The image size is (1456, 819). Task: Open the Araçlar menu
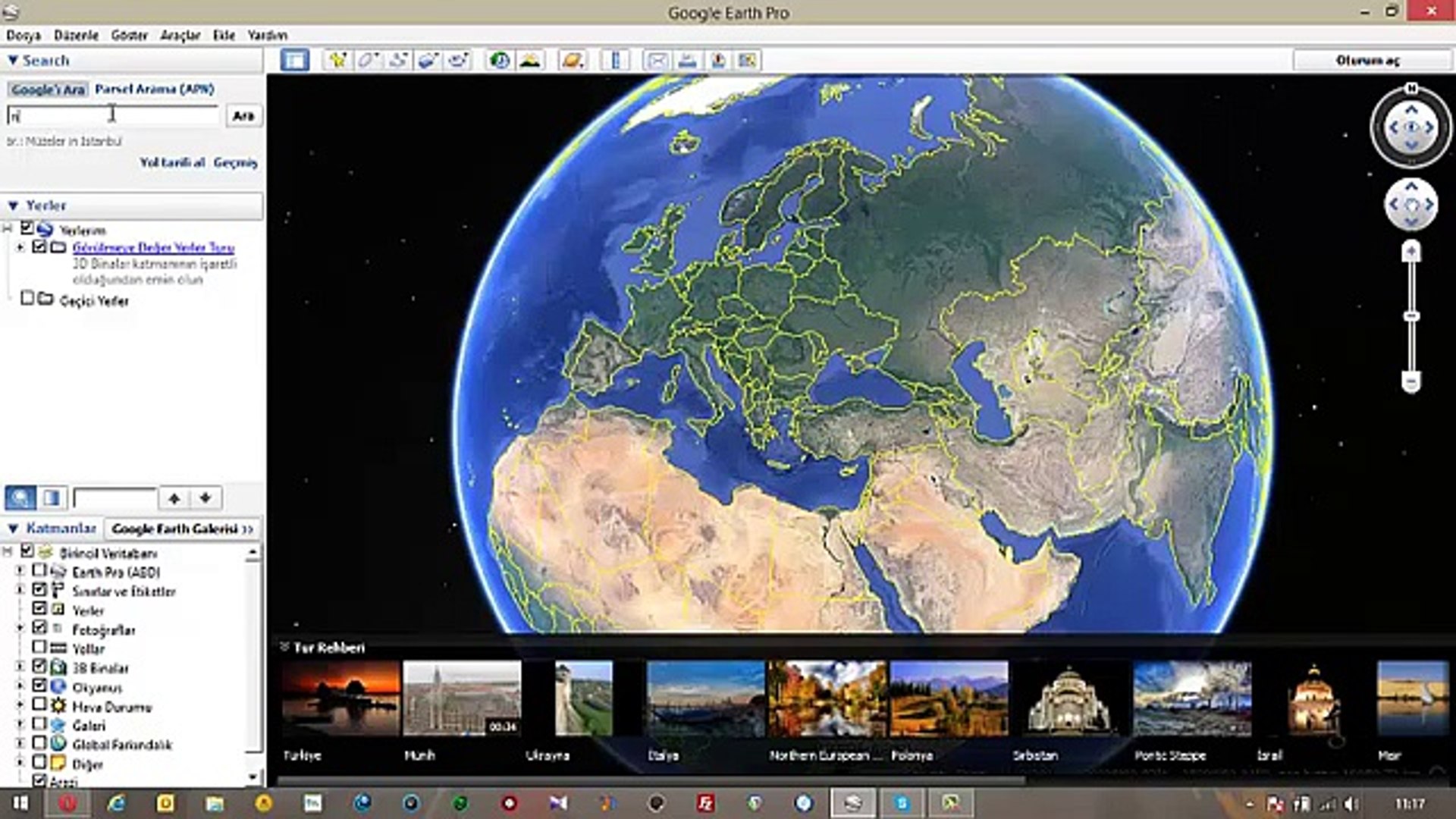point(180,35)
